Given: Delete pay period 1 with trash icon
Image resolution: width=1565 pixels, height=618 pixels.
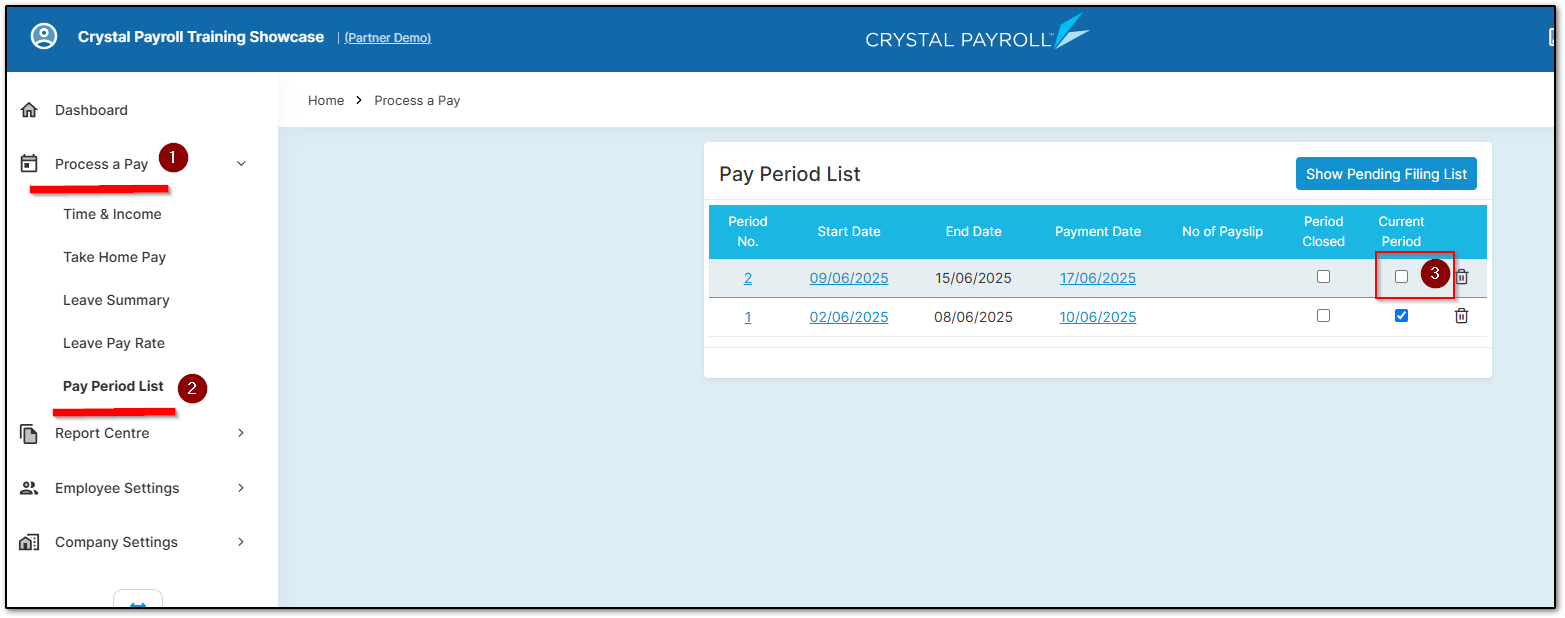Looking at the screenshot, I should pyautogui.click(x=1461, y=316).
